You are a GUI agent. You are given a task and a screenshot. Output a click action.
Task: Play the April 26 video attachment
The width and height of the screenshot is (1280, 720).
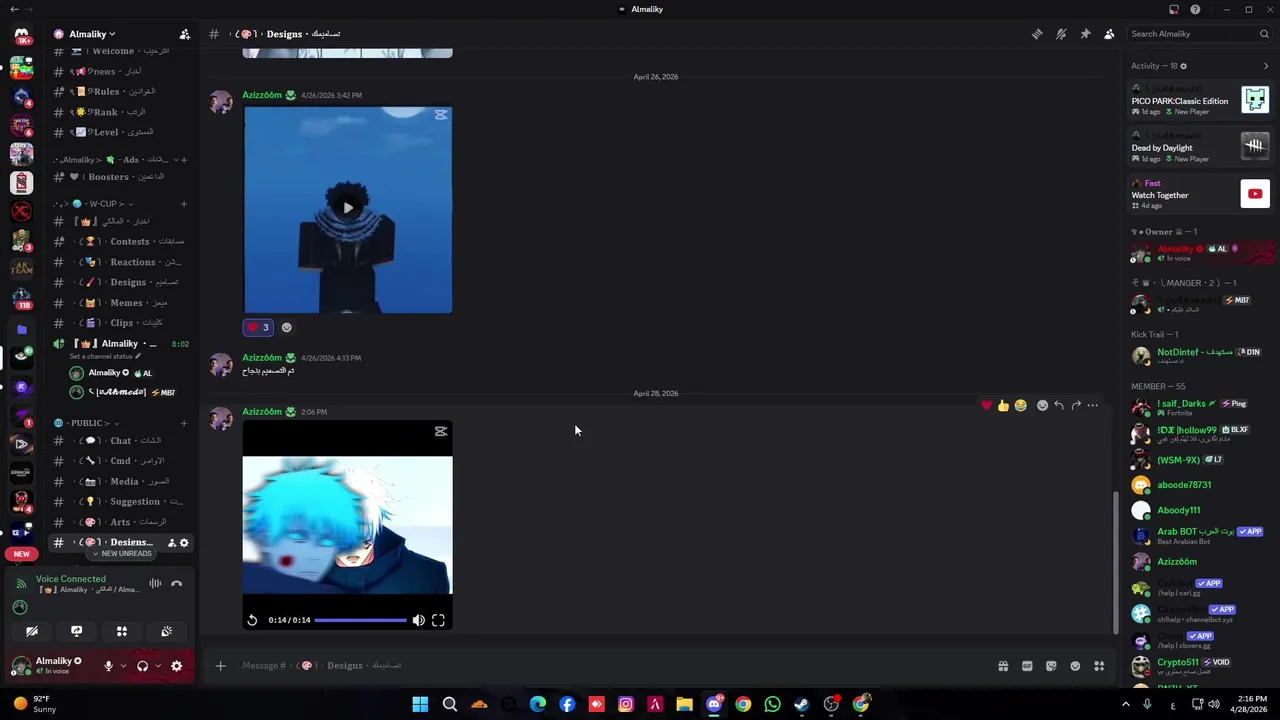pyautogui.click(x=347, y=208)
